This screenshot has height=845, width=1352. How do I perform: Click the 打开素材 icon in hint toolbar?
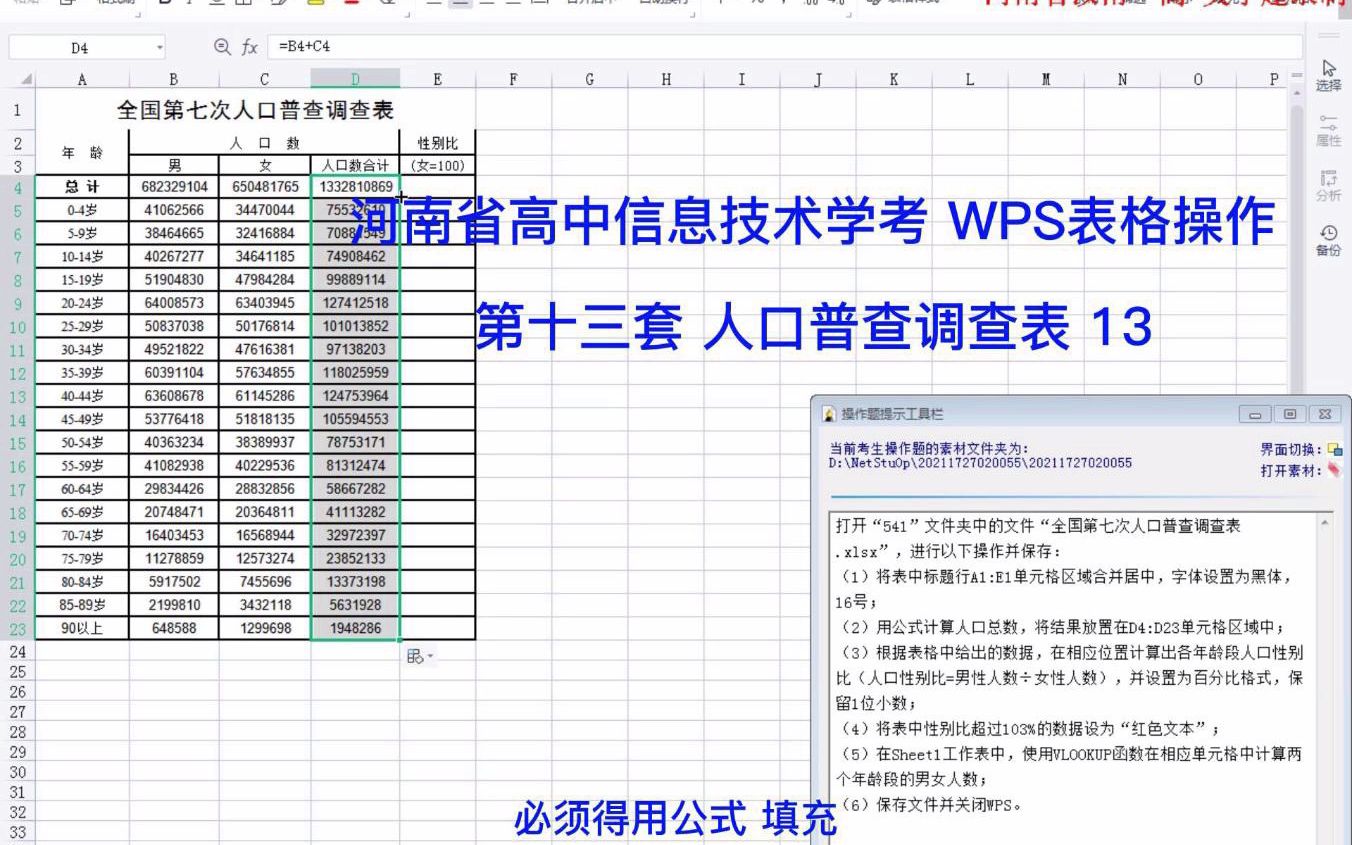point(1334,470)
